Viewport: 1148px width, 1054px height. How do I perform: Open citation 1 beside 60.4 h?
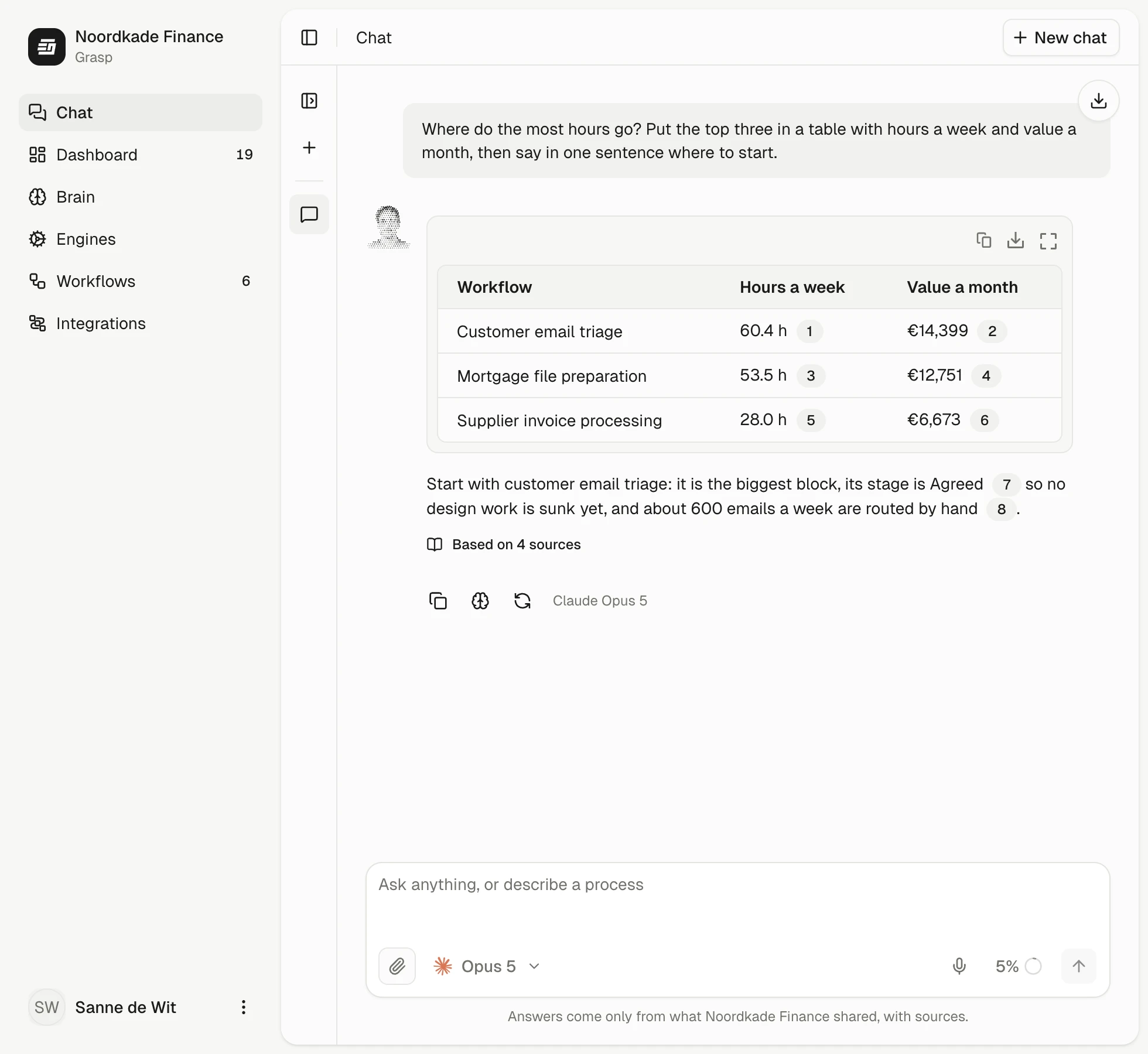tap(809, 331)
